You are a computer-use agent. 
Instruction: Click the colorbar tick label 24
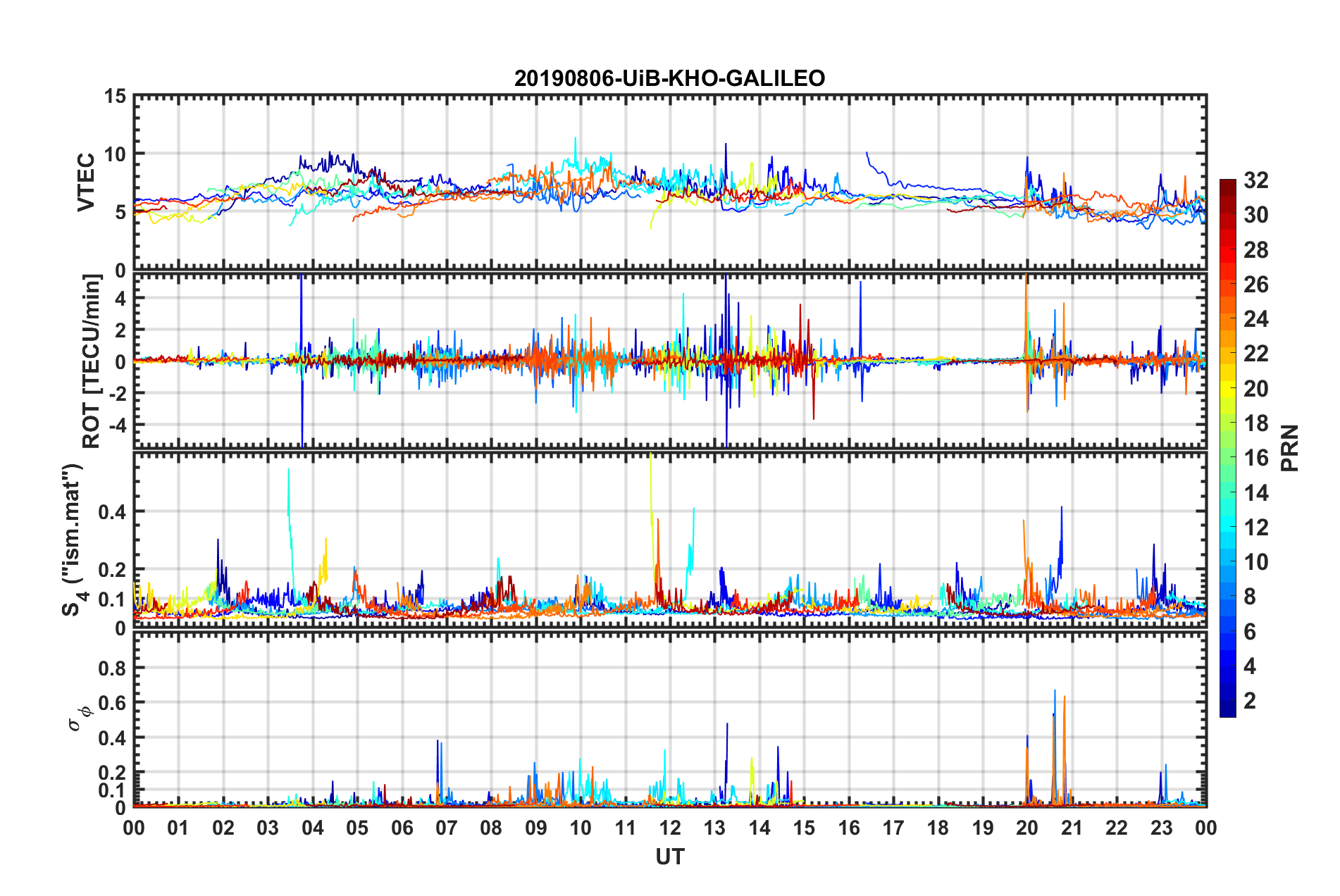pyautogui.click(x=1255, y=319)
